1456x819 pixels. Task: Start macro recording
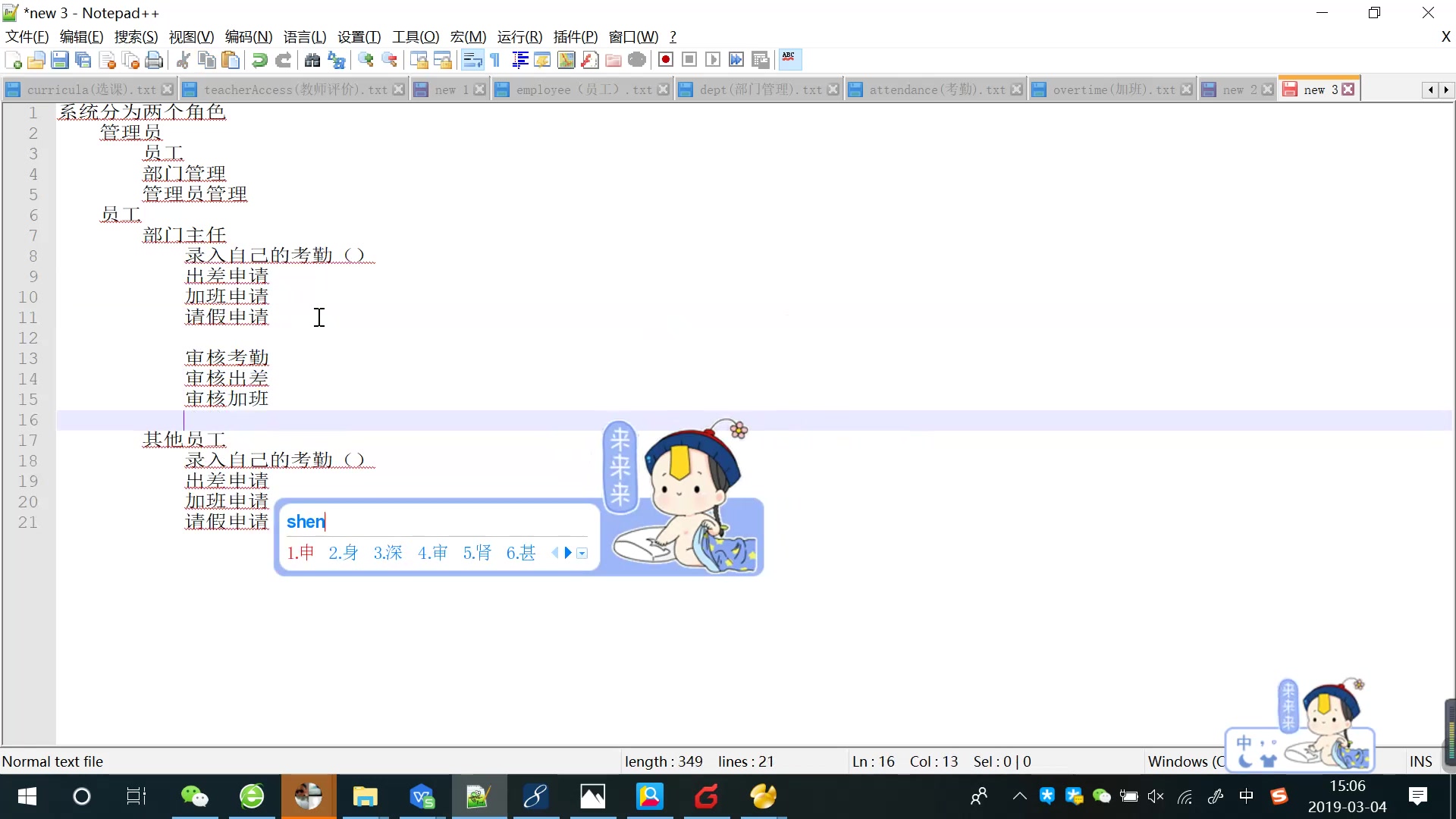666,60
